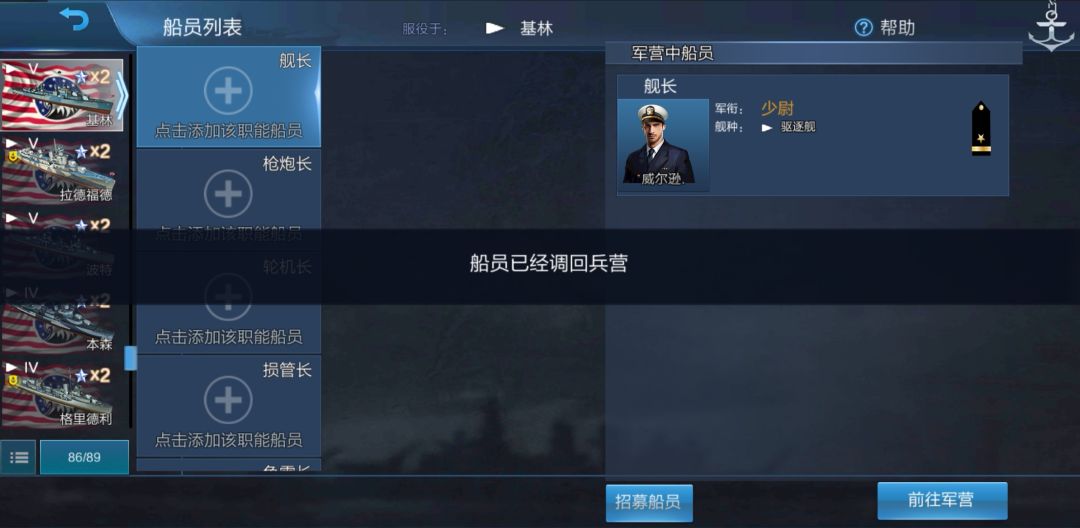Click the back arrow icon
The image size is (1080, 528).
pos(74,19)
